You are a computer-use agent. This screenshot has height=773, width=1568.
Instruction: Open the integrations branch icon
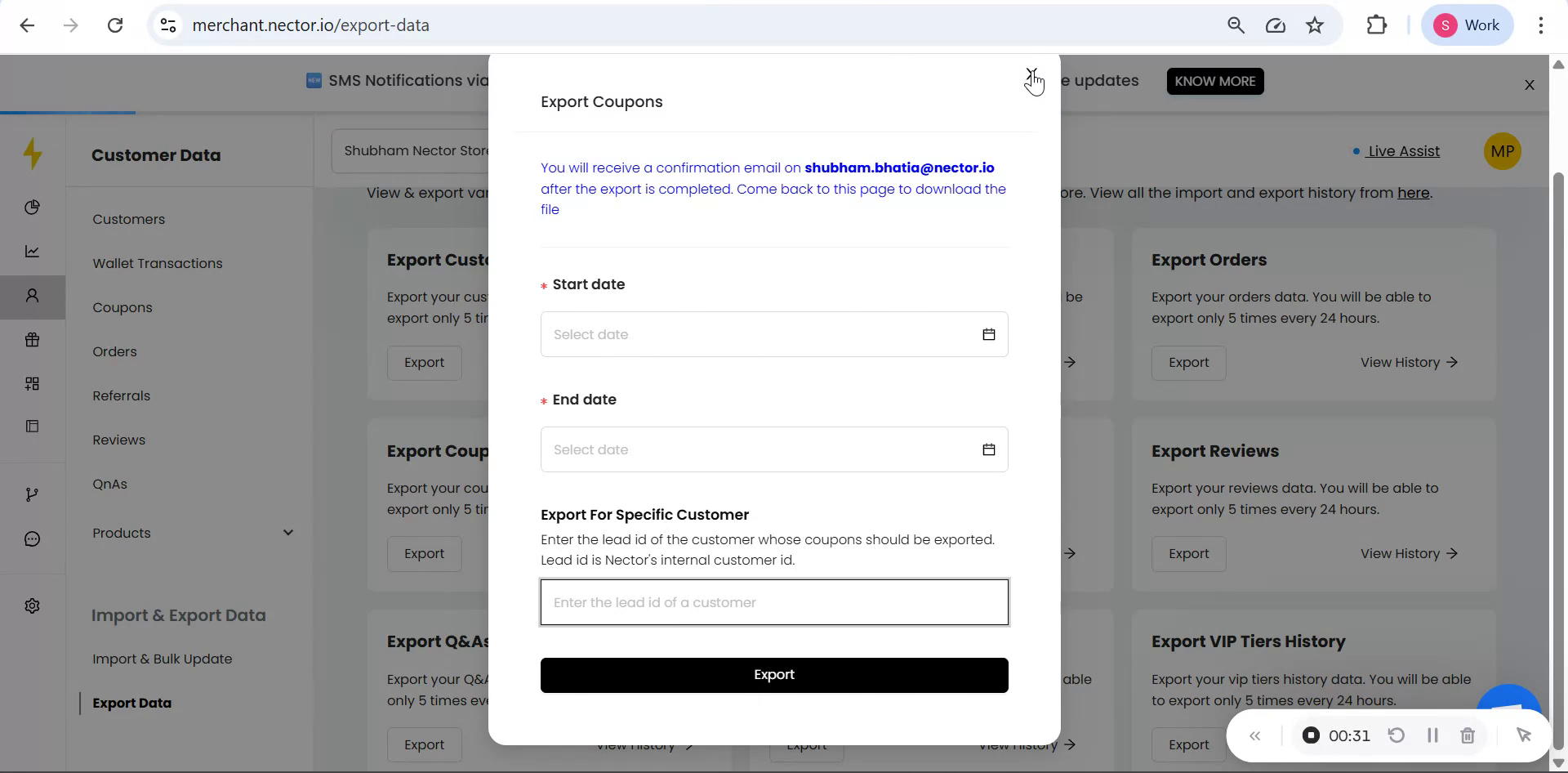(x=33, y=494)
